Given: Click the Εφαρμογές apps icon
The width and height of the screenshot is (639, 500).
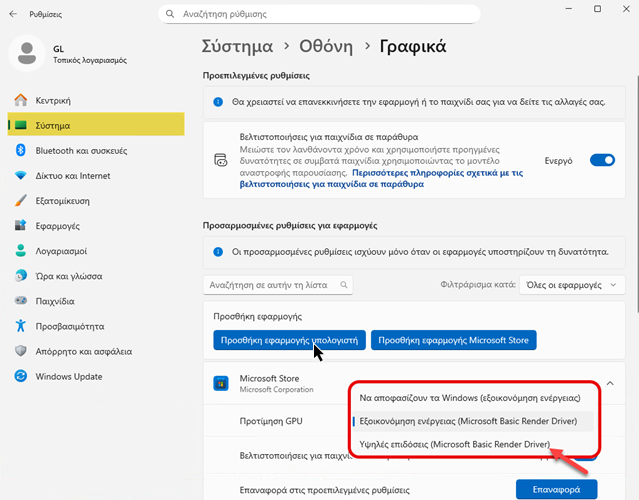Looking at the screenshot, I should tap(20, 226).
